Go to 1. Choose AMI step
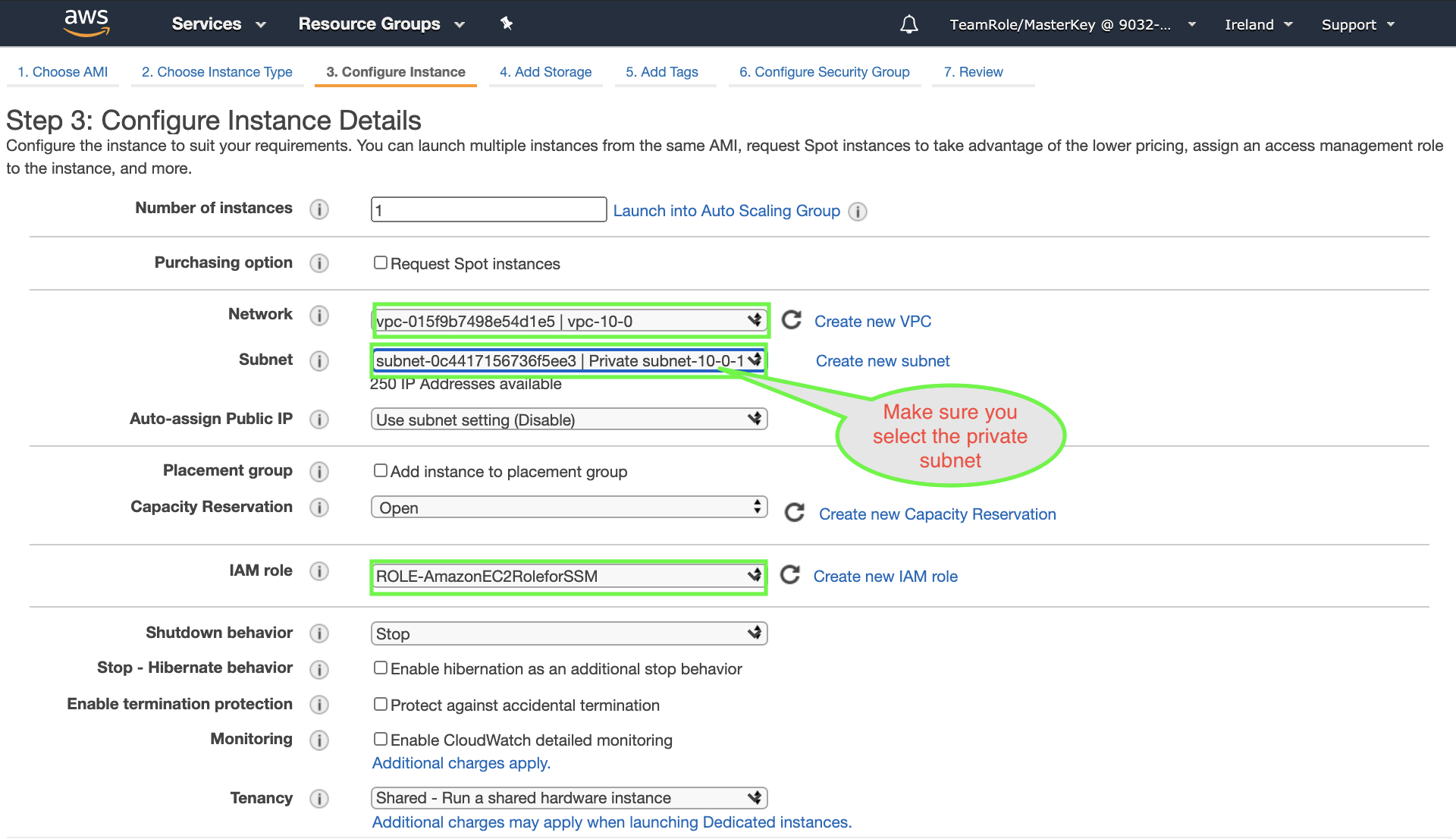The height and width of the screenshot is (839, 1456). point(63,72)
